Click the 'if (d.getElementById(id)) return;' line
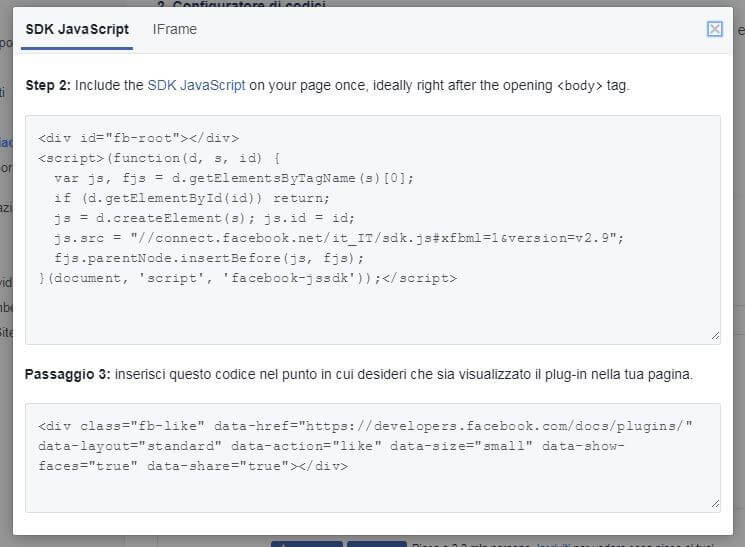 coord(192,198)
